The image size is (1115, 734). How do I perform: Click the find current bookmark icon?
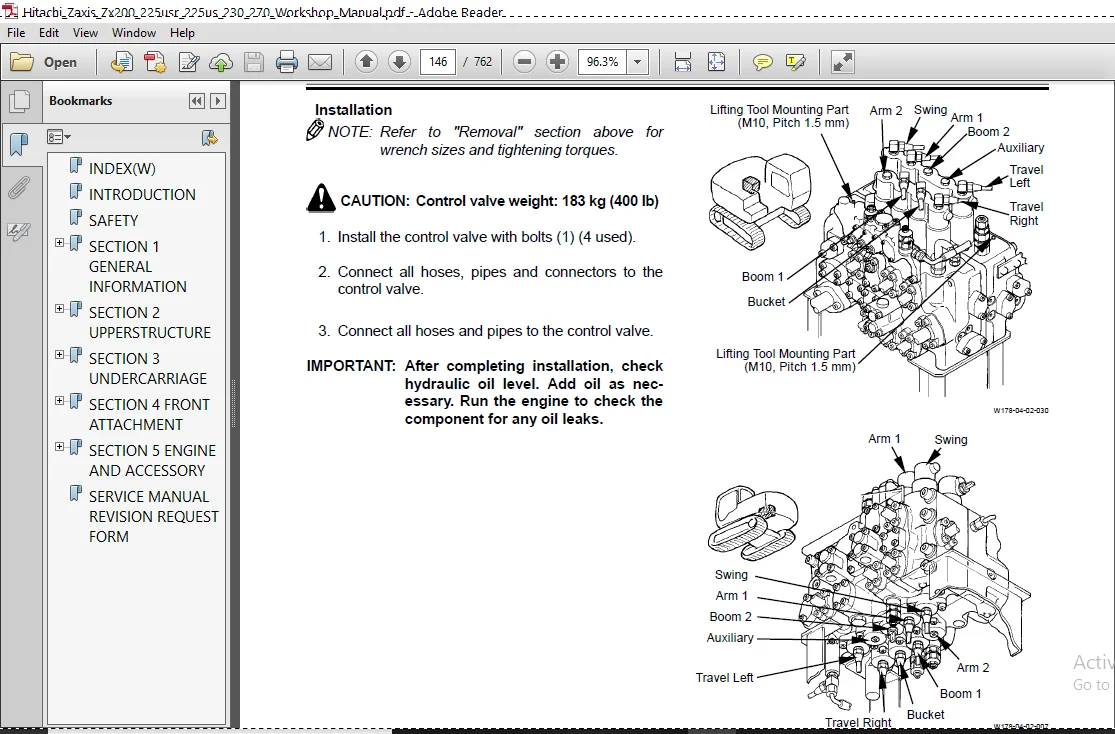pos(209,137)
